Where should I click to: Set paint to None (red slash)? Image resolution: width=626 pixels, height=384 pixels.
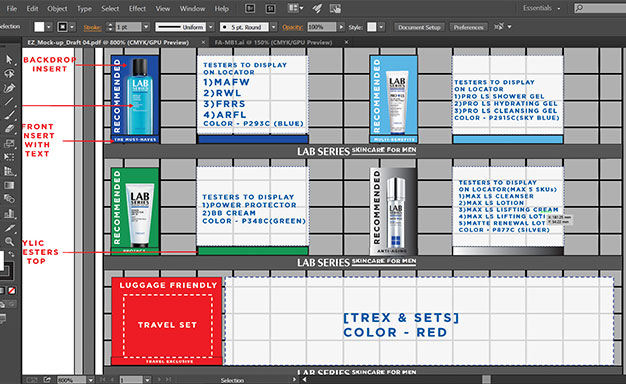(x=12, y=291)
